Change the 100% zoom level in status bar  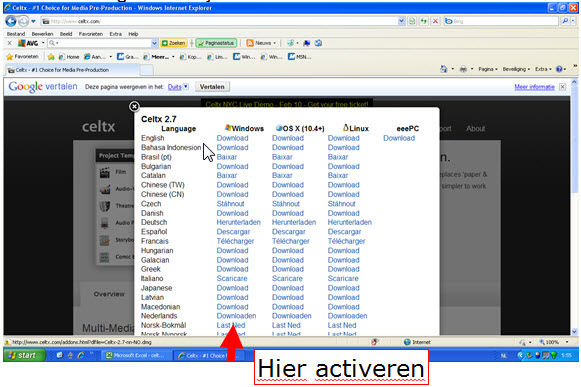pos(554,342)
